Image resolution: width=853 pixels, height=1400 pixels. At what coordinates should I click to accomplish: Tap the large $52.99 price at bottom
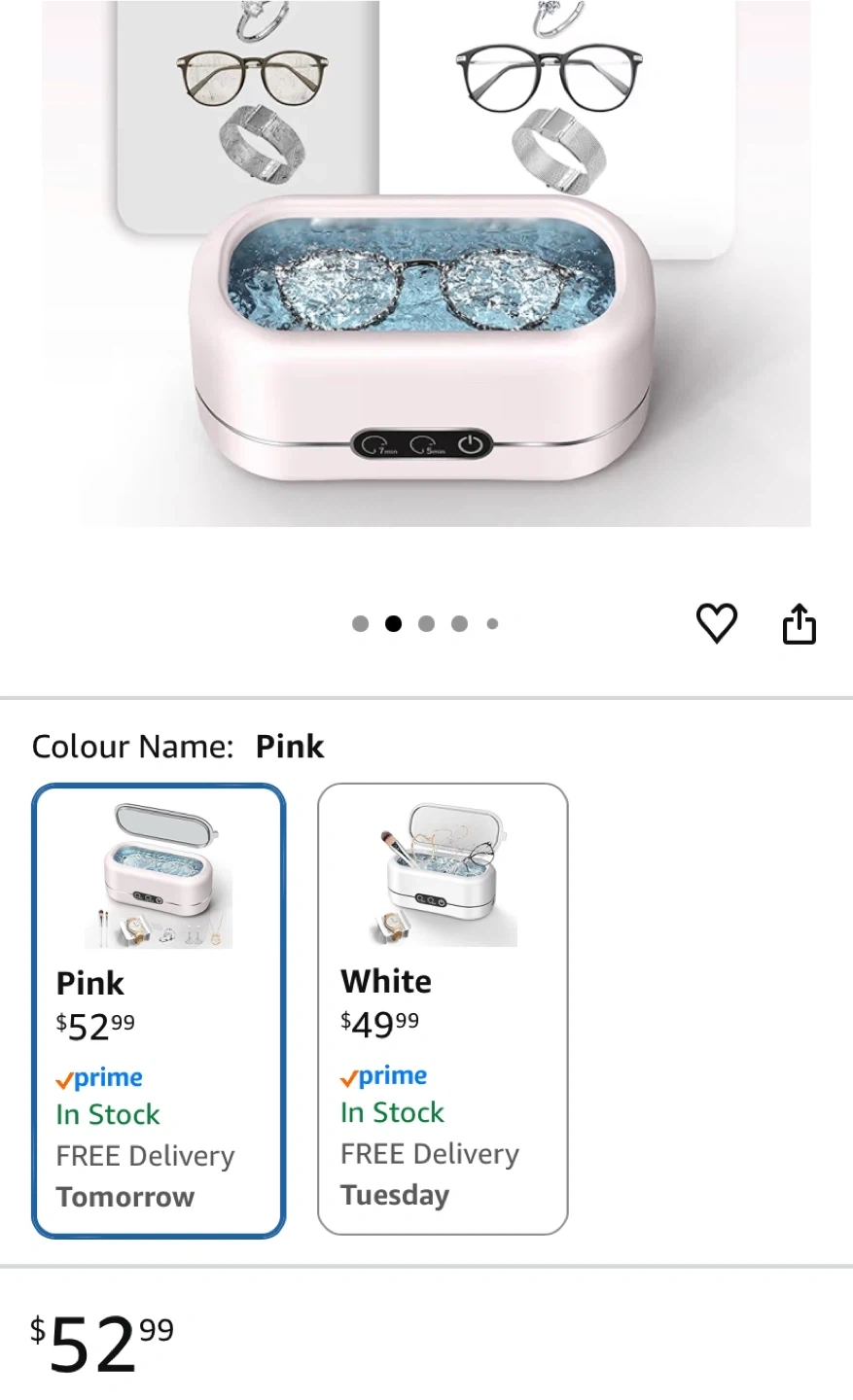point(102,1345)
